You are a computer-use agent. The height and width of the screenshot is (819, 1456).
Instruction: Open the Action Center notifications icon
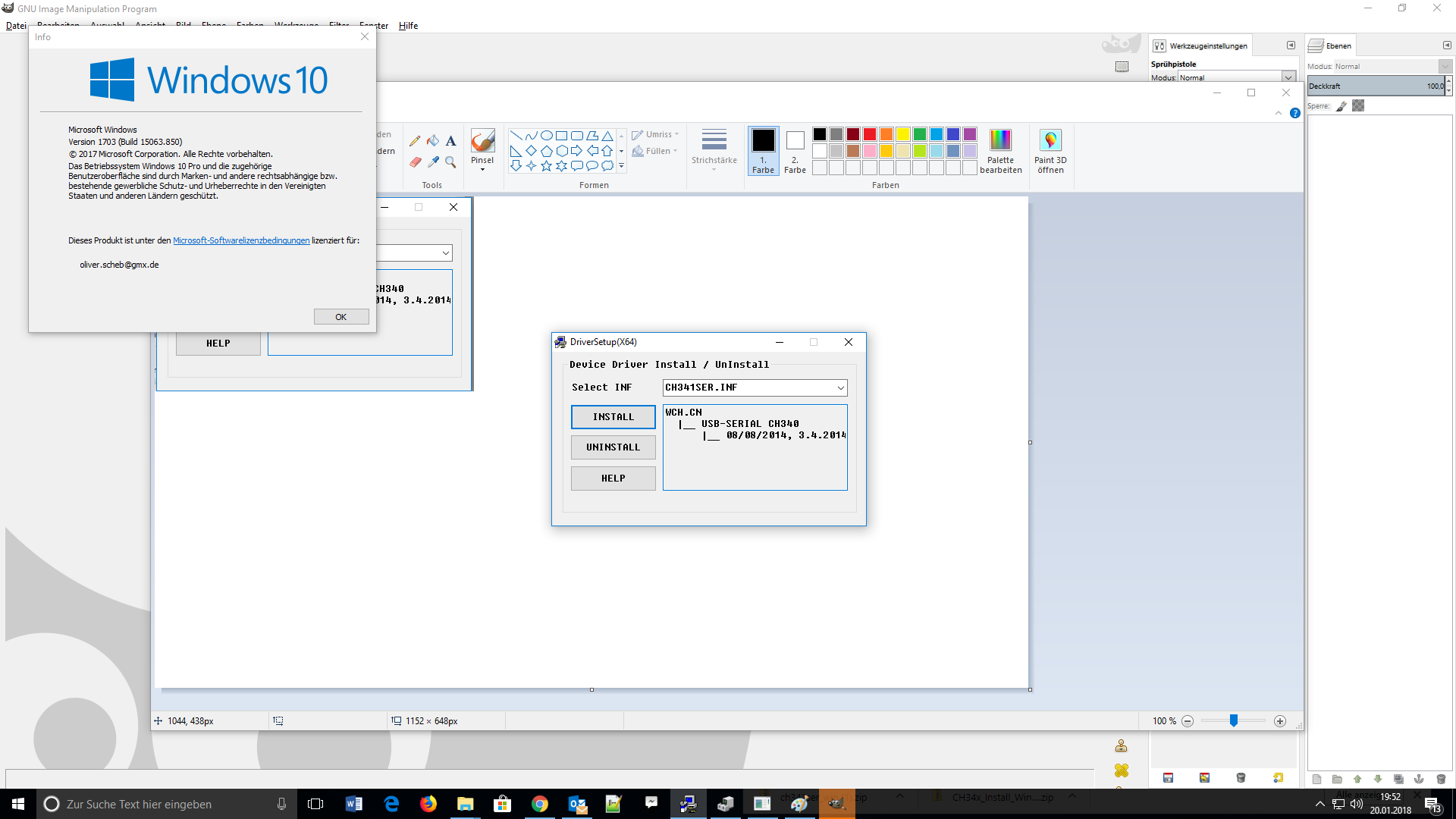pyautogui.click(x=1432, y=805)
